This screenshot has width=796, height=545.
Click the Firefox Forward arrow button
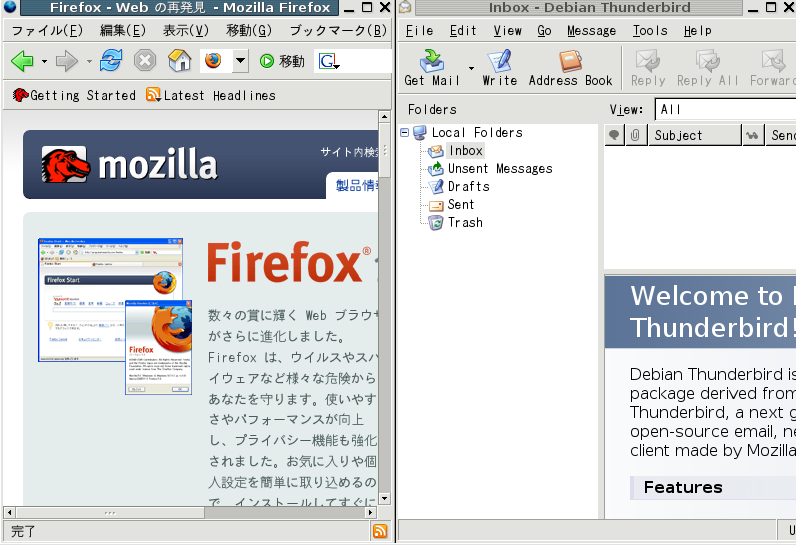tap(67, 61)
